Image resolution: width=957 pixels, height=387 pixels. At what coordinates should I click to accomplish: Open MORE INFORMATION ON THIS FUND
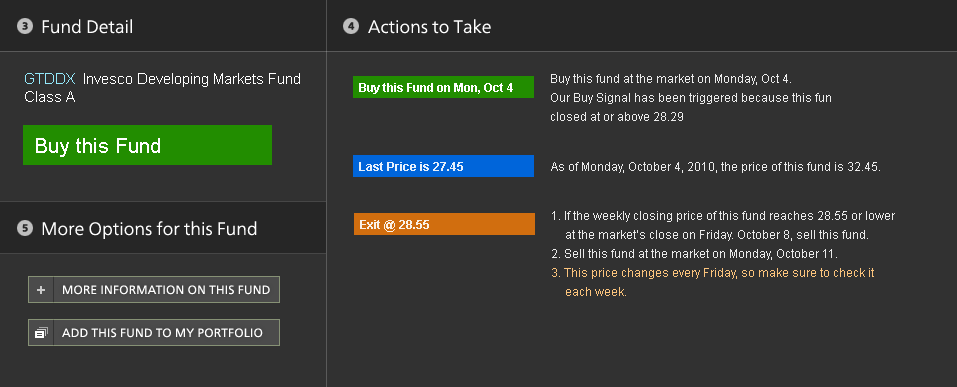pos(154,290)
